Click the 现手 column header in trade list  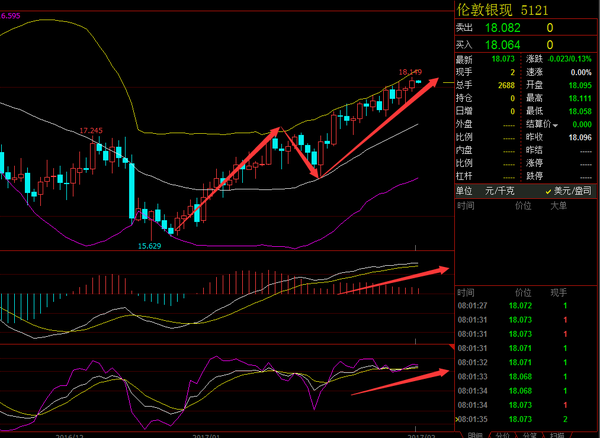558,293
